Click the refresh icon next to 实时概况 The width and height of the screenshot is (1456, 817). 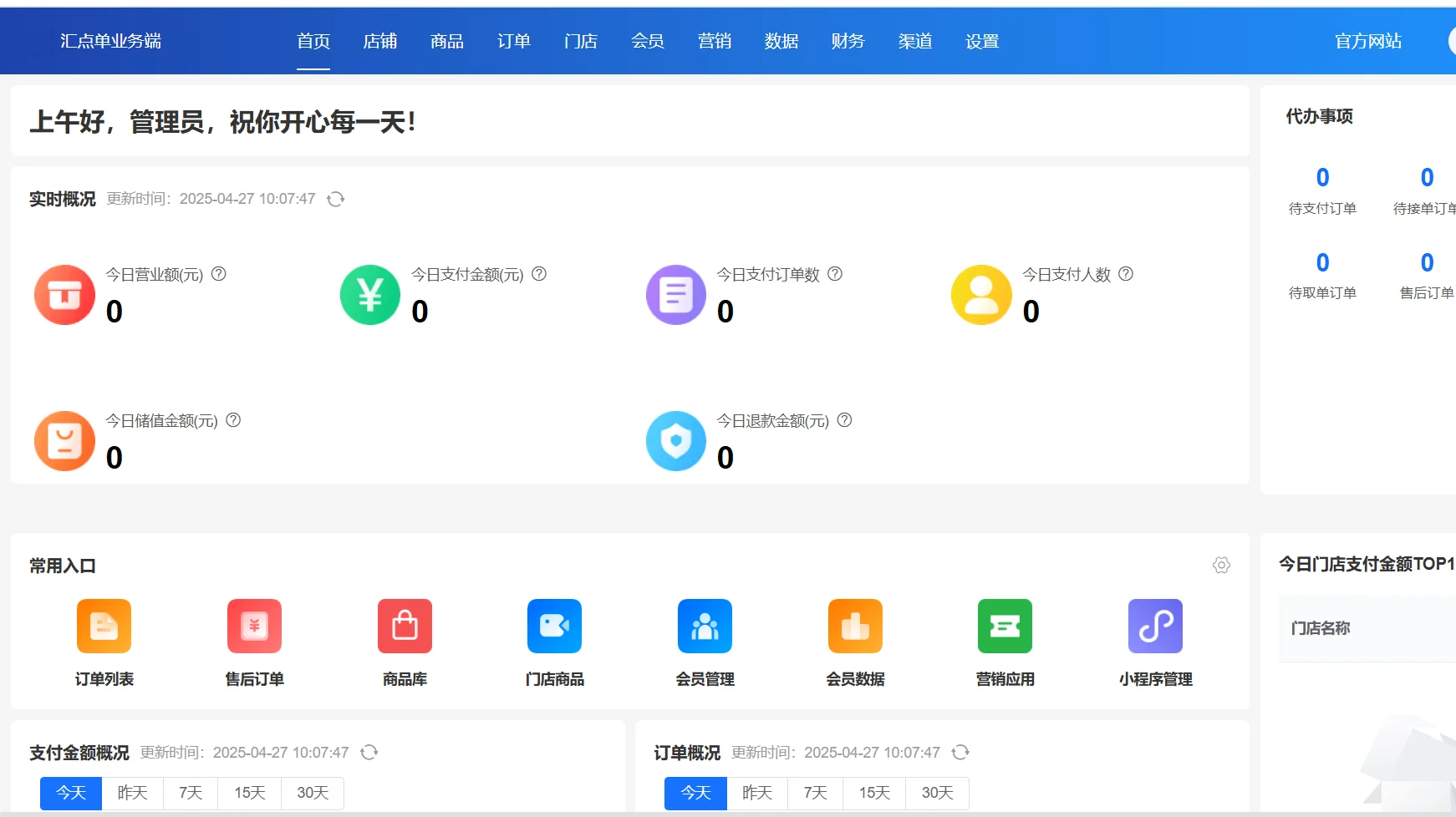335,199
